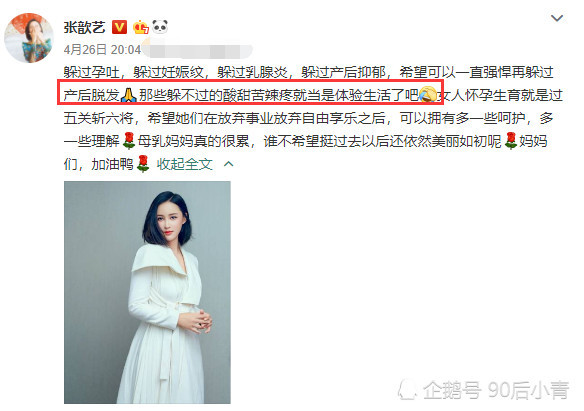Click the opening text 躲过孕吐
This screenshot has width=584, height=411.
(x=91, y=73)
